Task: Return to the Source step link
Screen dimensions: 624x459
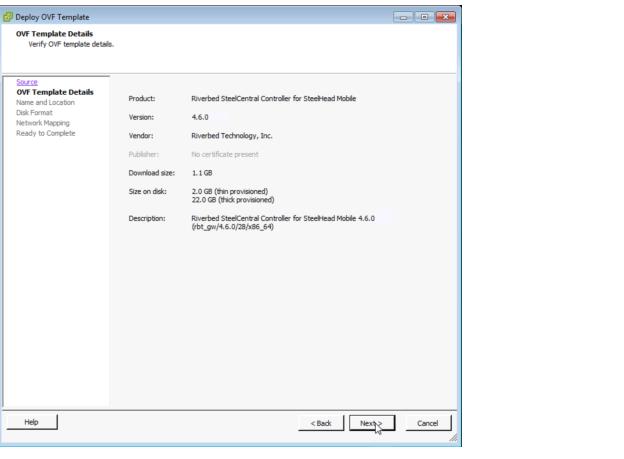Action: [x=27, y=82]
